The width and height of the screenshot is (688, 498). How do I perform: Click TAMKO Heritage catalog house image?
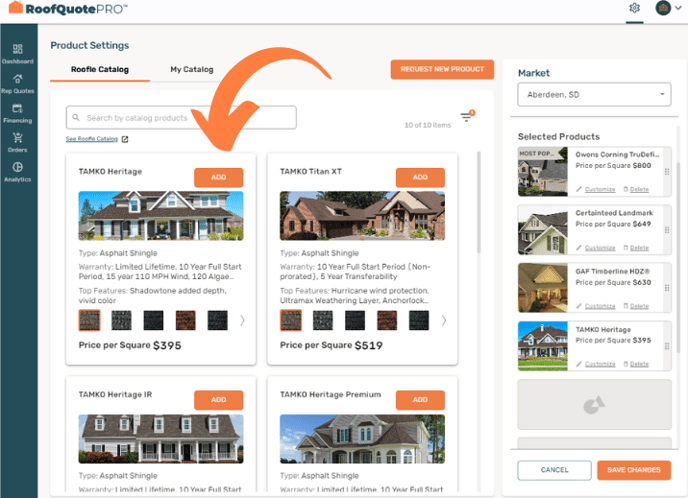161,216
